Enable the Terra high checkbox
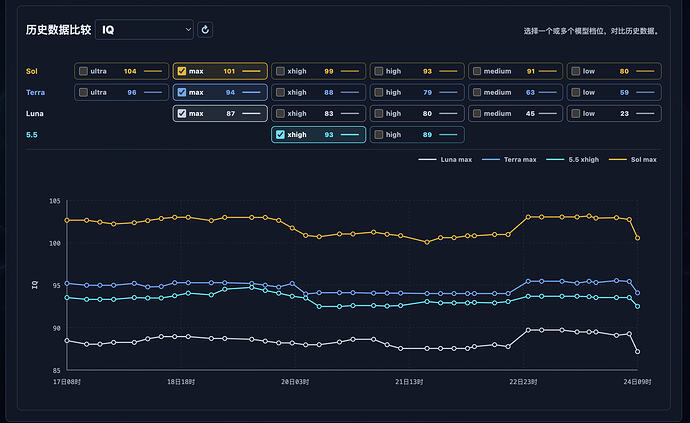690x423 pixels. pyautogui.click(x=379, y=92)
